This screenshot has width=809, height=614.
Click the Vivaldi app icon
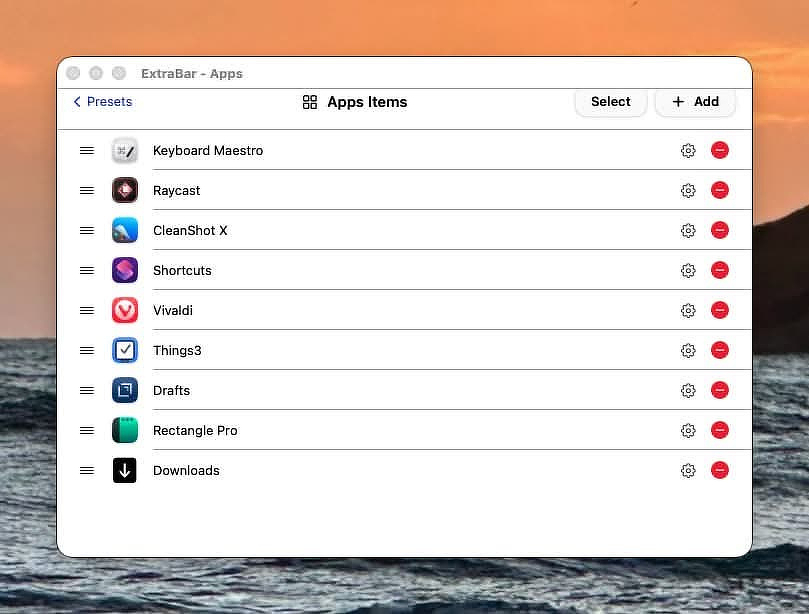click(x=125, y=311)
